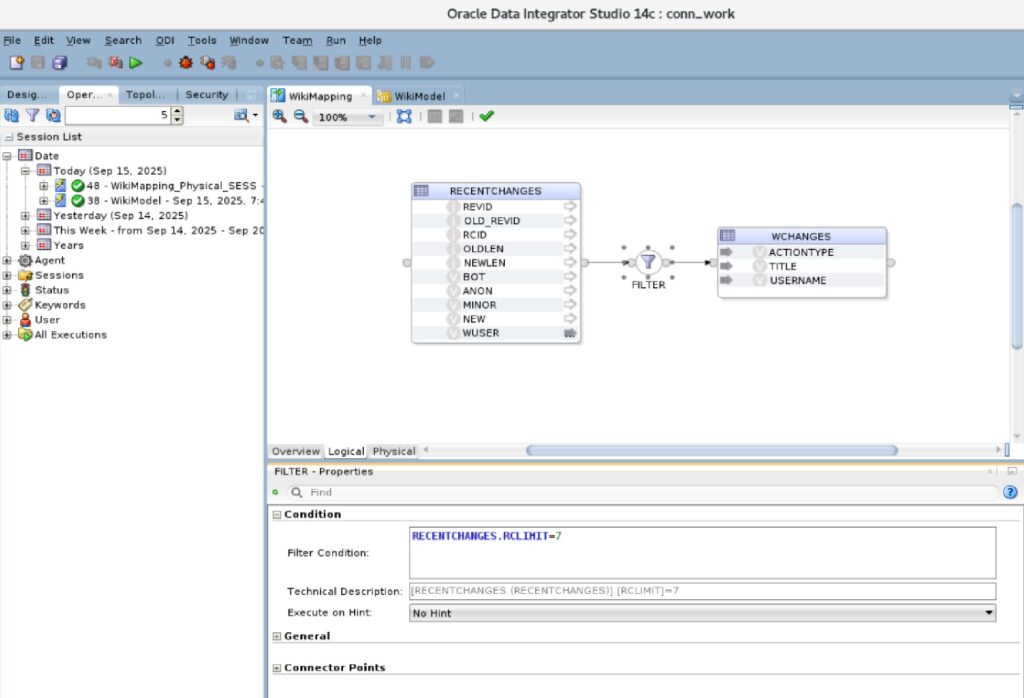Run the mapping with green play icon
1024x698 pixels.
[x=136, y=63]
